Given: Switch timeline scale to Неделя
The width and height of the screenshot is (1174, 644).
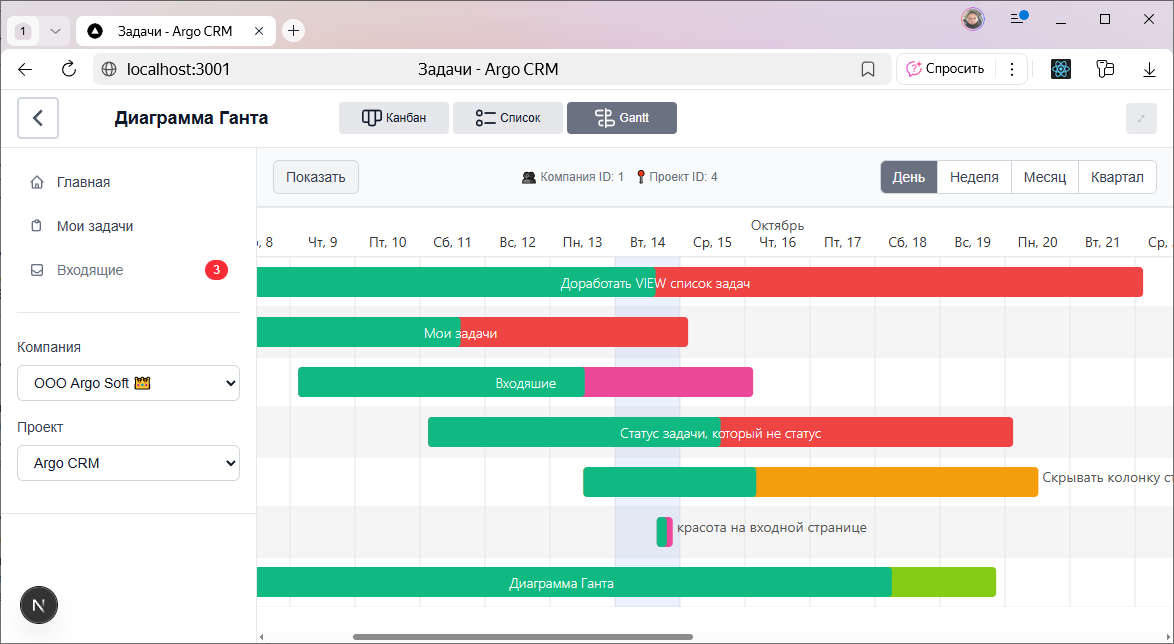Looking at the screenshot, I should tap(974, 177).
